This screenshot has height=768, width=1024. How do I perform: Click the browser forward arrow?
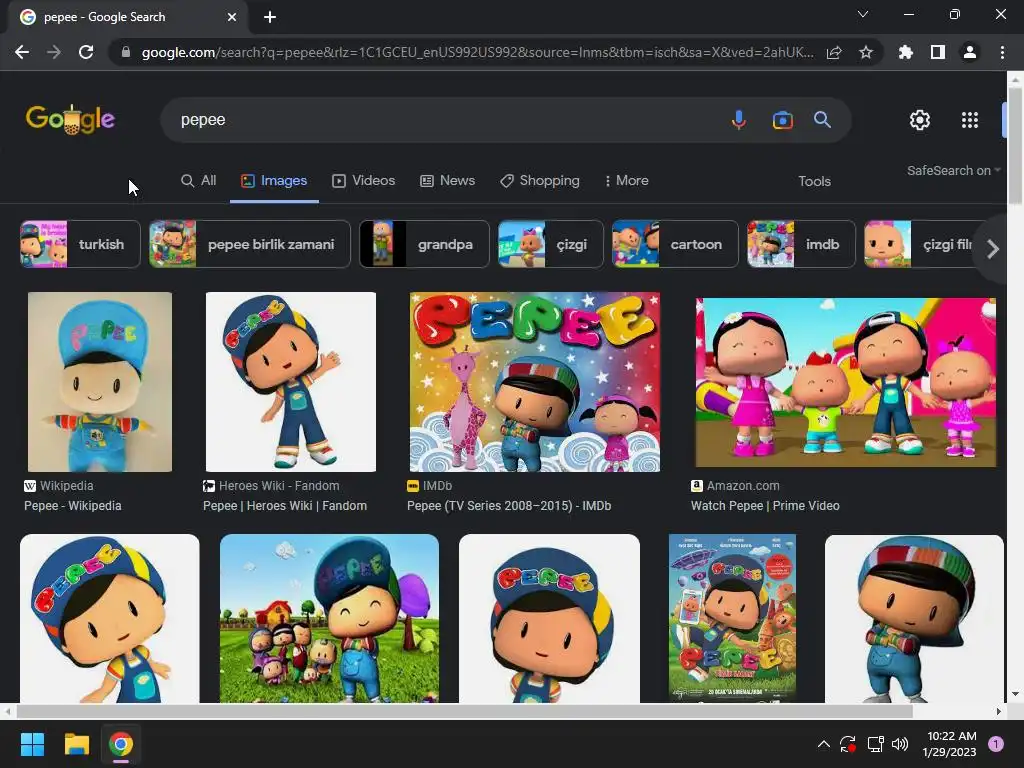pyautogui.click(x=54, y=52)
